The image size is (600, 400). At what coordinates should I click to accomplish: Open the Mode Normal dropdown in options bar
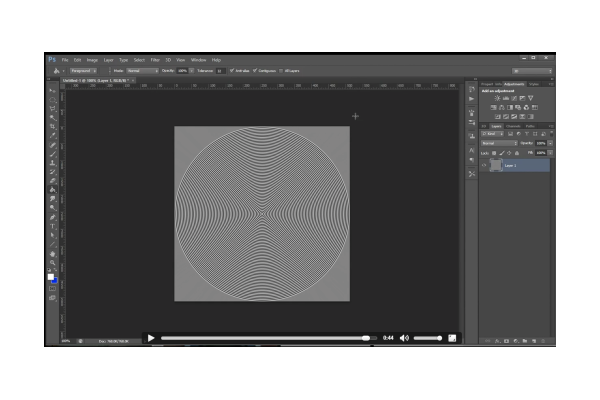pyautogui.click(x=142, y=71)
